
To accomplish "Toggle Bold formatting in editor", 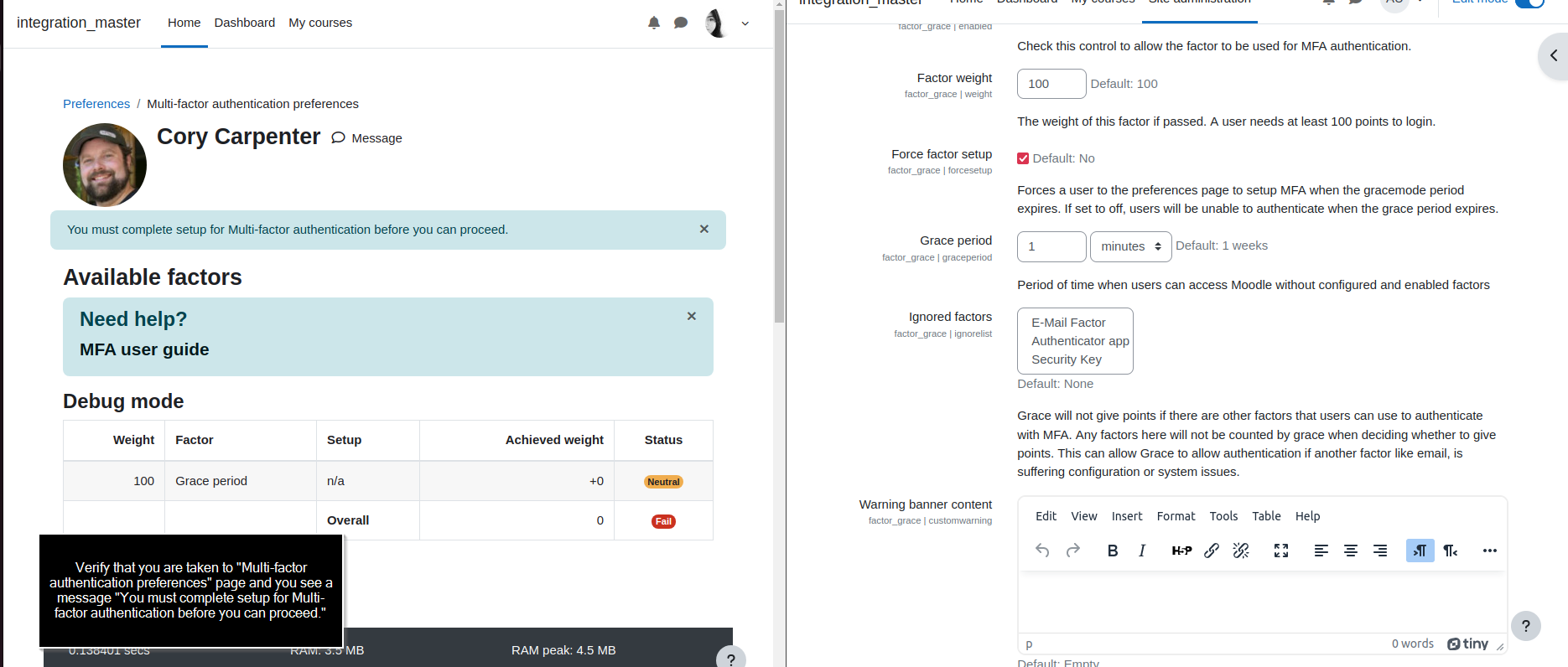I will pyautogui.click(x=1113, y=551).
